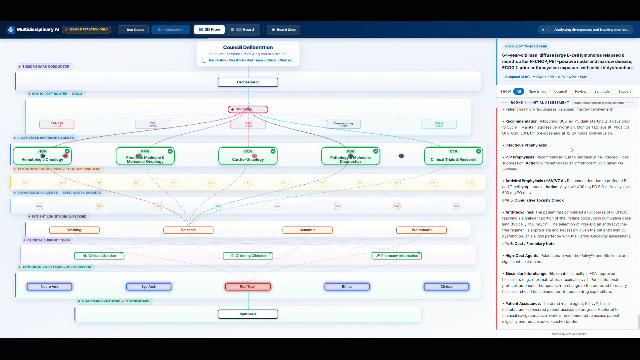The image size is (640, 360).
Task: Click the link row under Council Deliberation
Action: (x=250, y=60)
